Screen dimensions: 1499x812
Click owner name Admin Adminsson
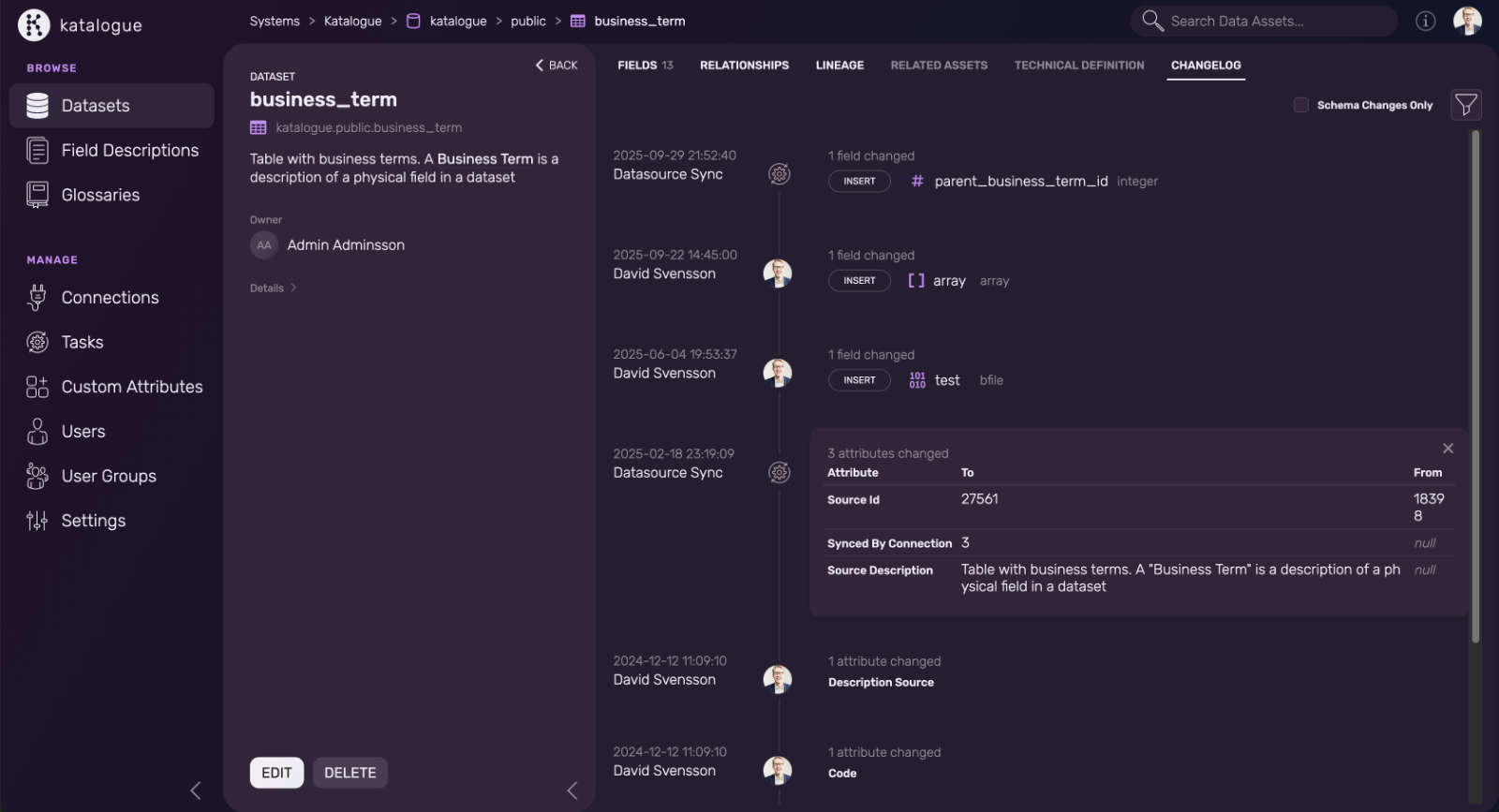click(346, 245)
